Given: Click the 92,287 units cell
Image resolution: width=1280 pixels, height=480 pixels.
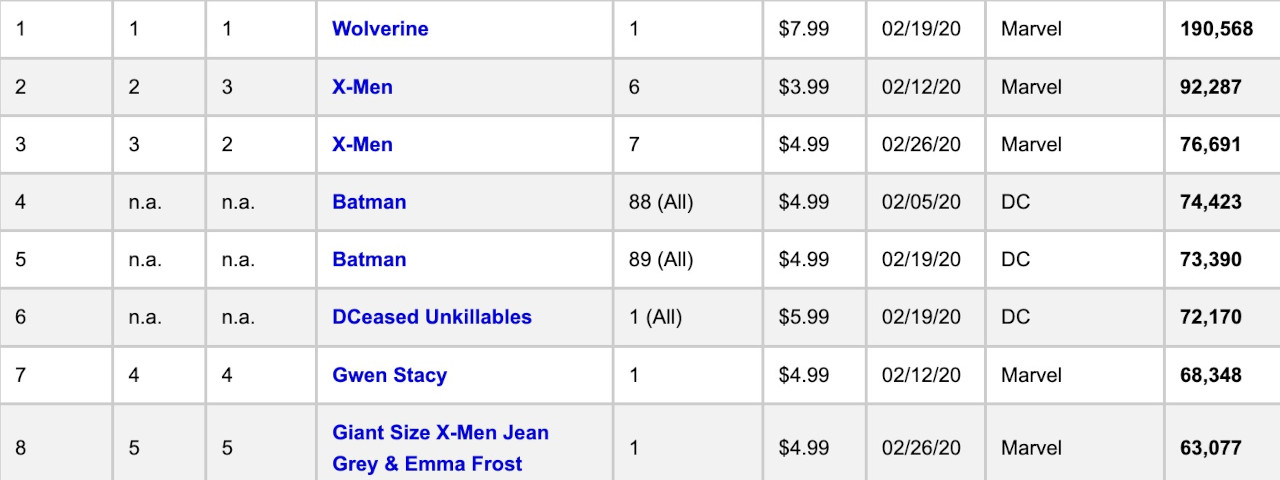Looking at the screenshot, I should pyautogui.click(x=1210, y=87).
